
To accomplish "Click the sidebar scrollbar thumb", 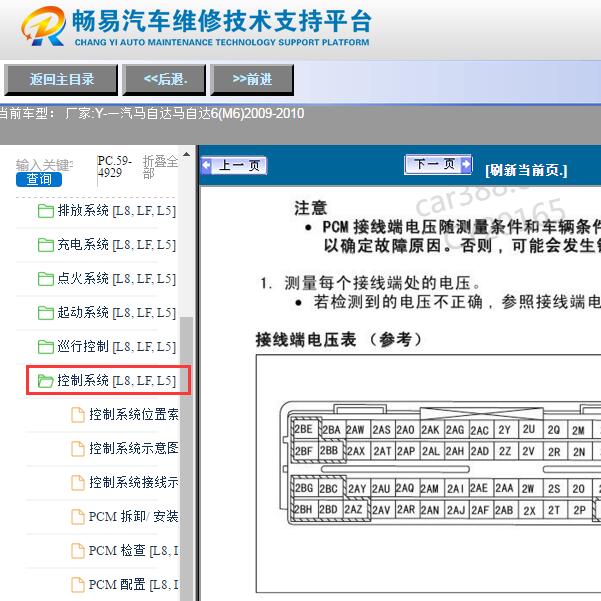I will pos(187,458).
